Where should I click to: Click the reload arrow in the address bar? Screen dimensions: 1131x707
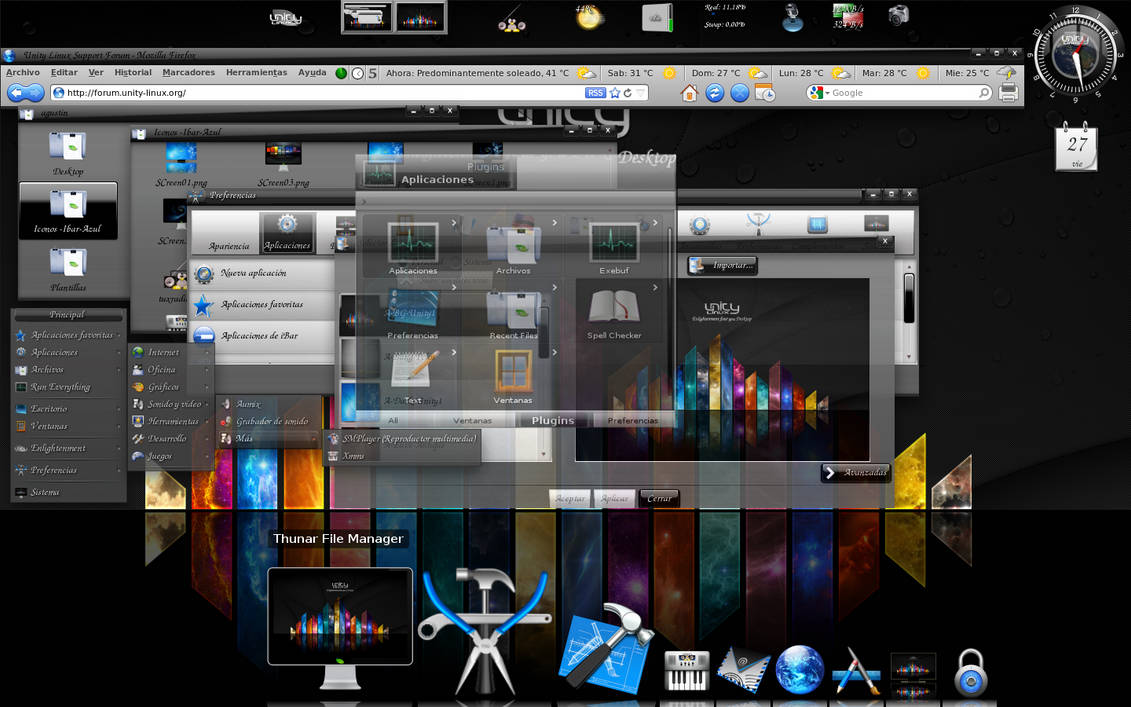tap(628, 92)
